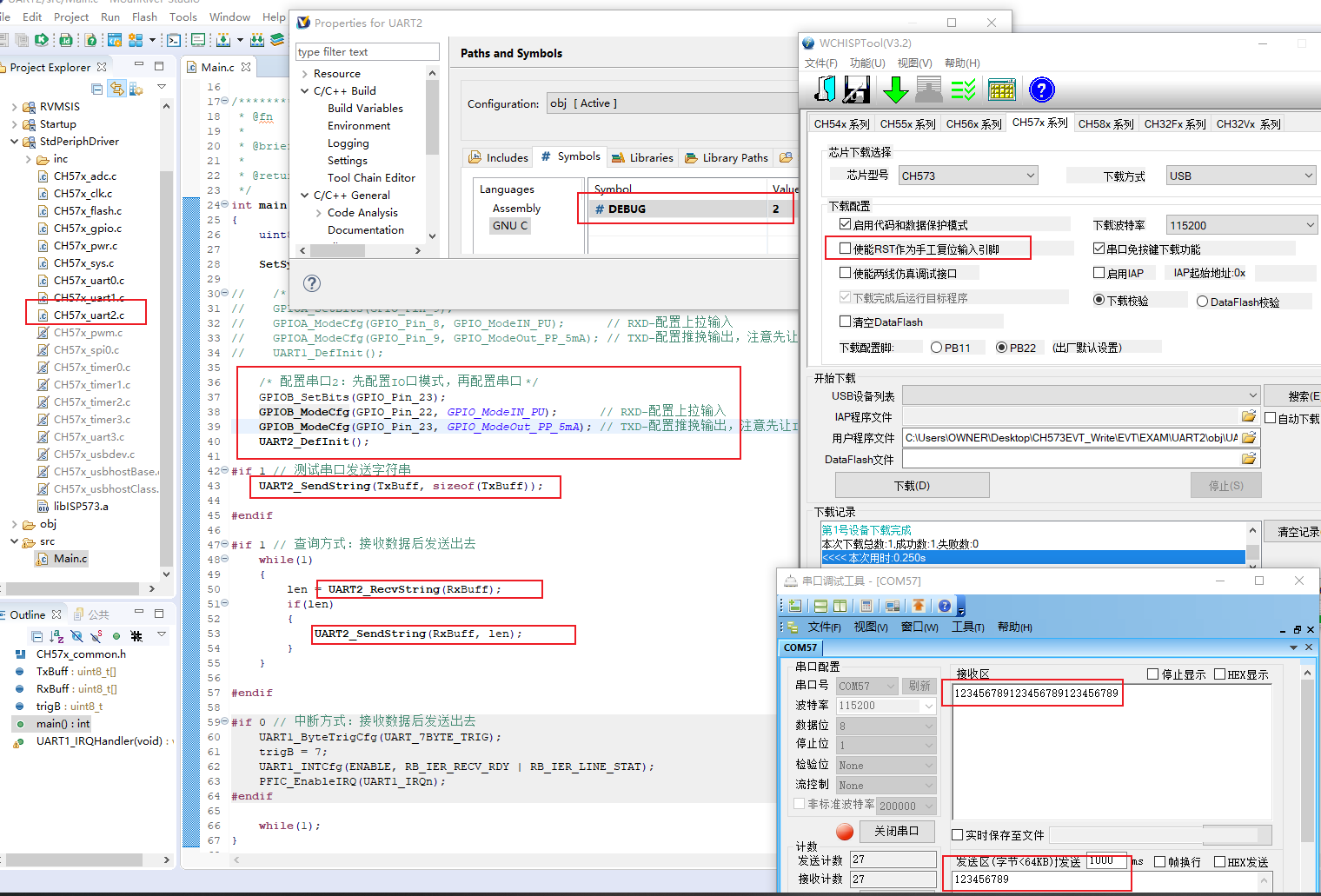Open the Libraries tab in Paths and Symbols

click(x=642, y=157)
